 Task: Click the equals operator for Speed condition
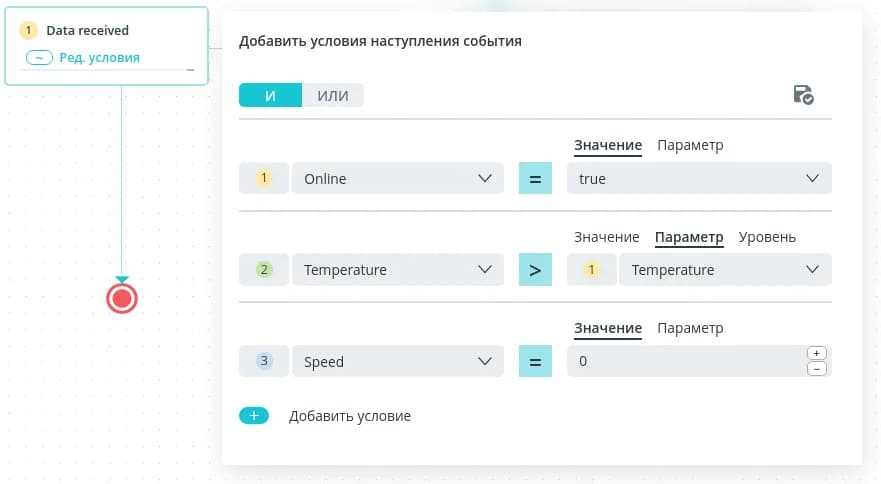point(535,362)
